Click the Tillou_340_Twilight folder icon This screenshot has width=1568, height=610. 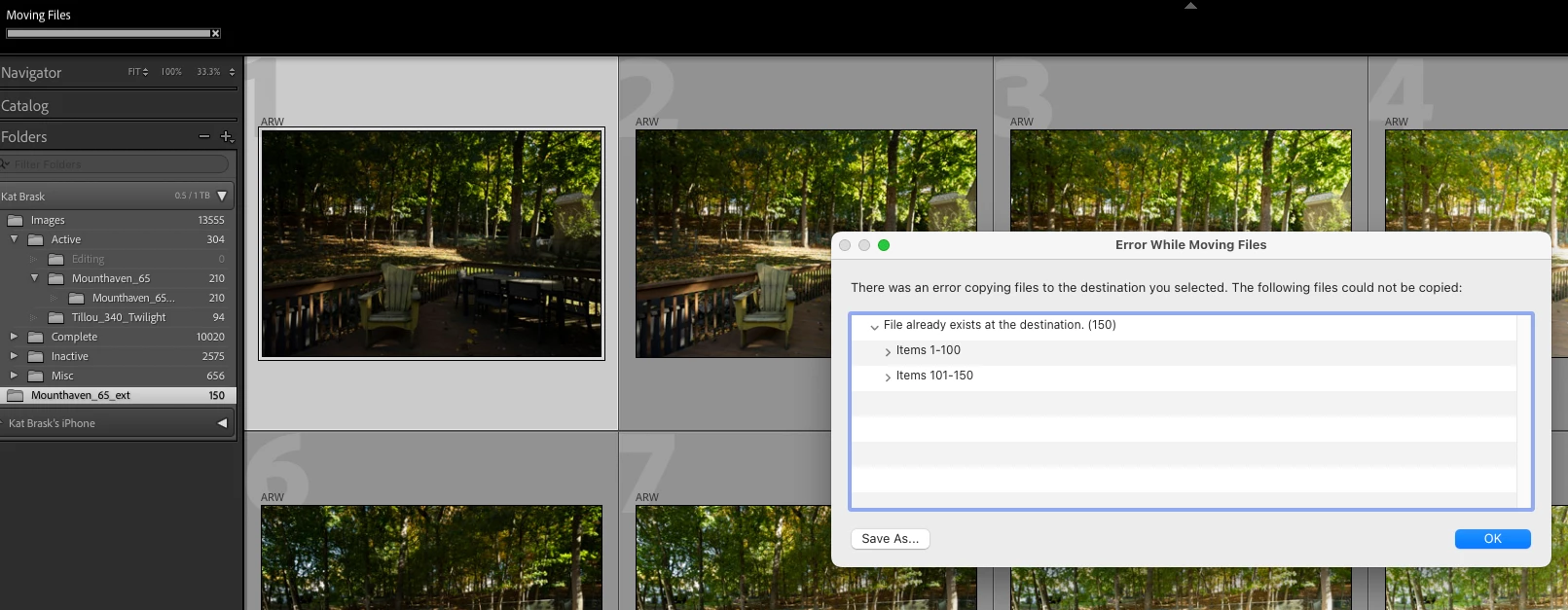pos(56,317)
